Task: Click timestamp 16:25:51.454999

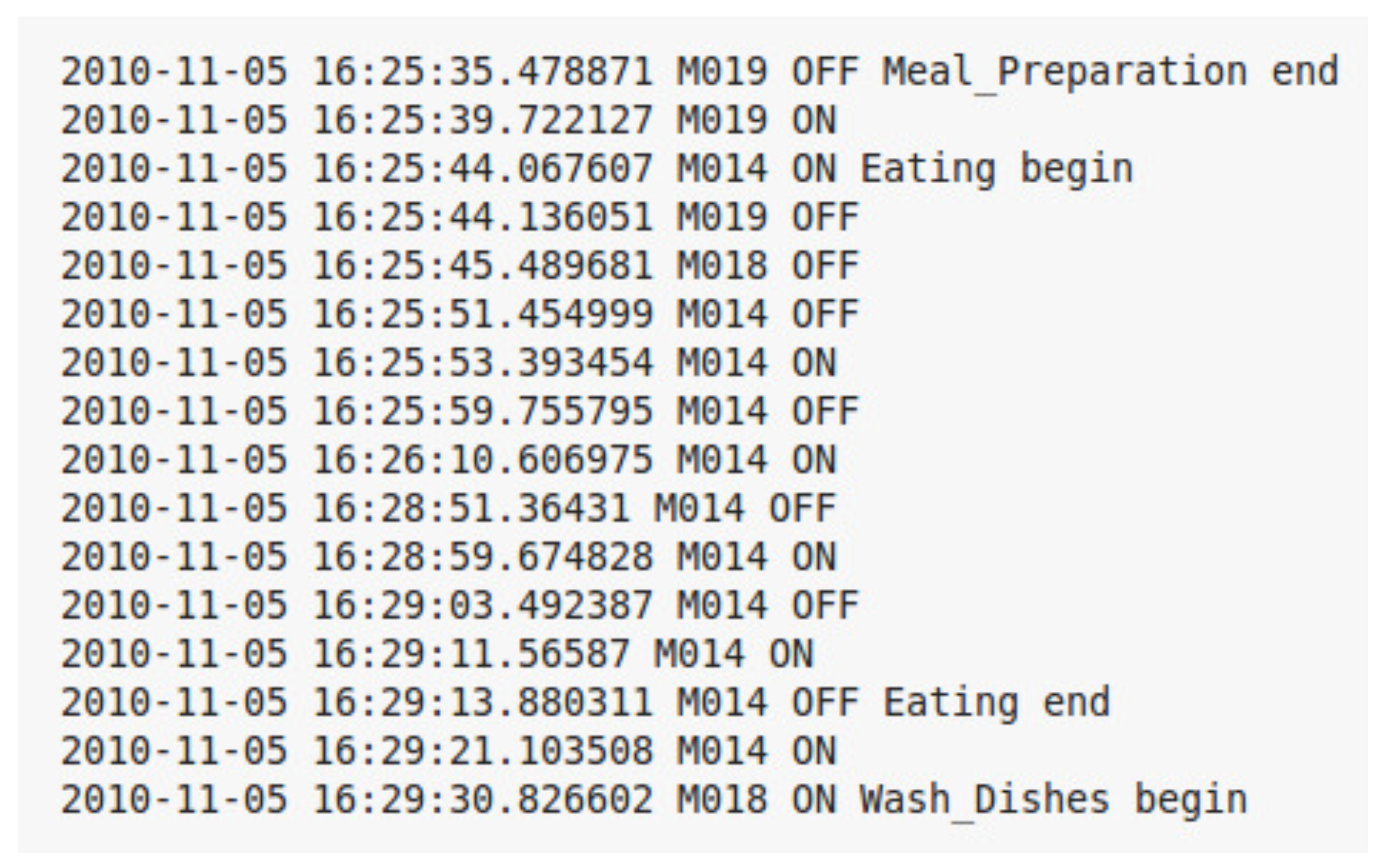Action: pos(483,315)
